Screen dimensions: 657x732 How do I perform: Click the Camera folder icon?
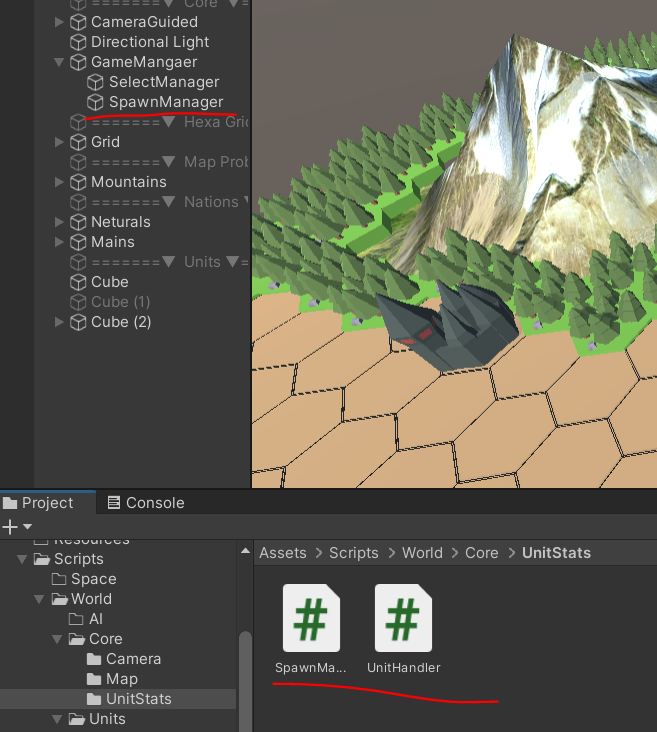point(94,659)
